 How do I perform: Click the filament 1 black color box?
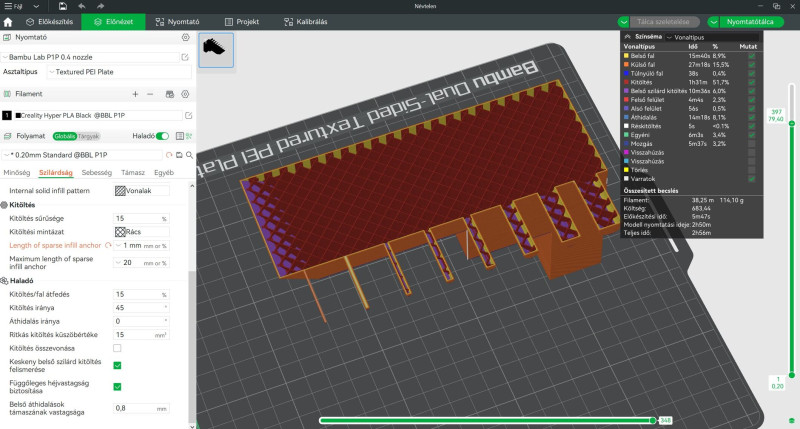[7, 115]
